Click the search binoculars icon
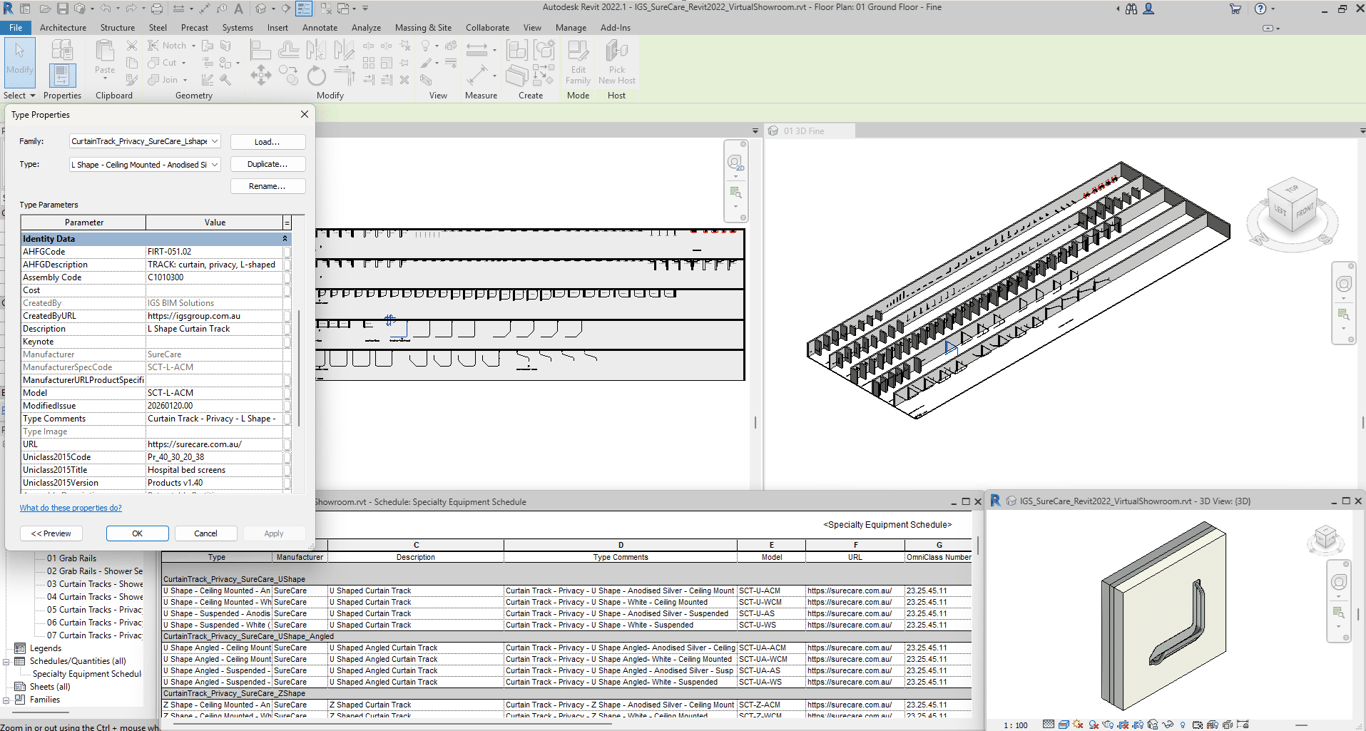1366x731 pixels. (x=1131, y=9)
